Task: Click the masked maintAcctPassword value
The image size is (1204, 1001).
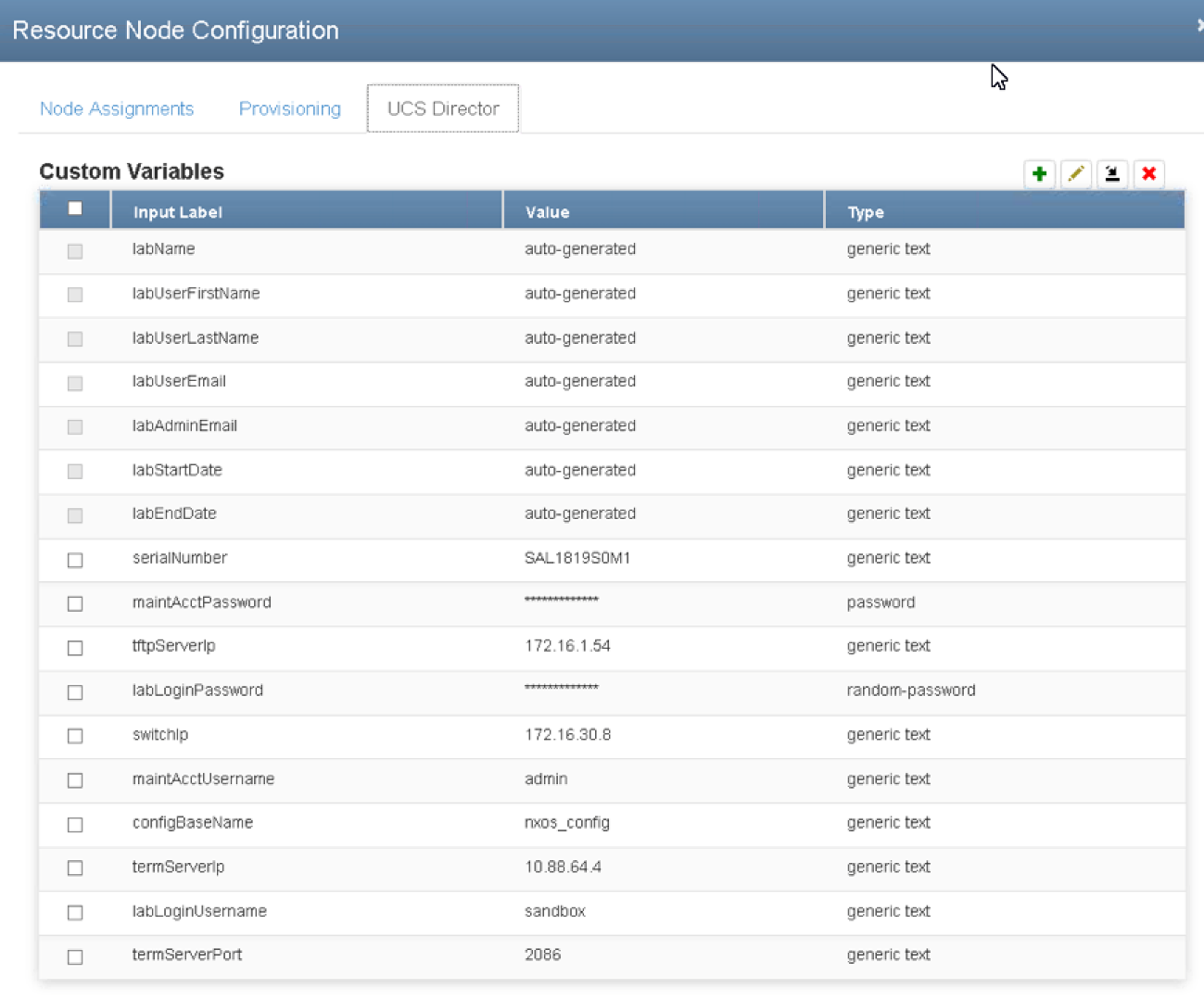Action: (562, 601)
